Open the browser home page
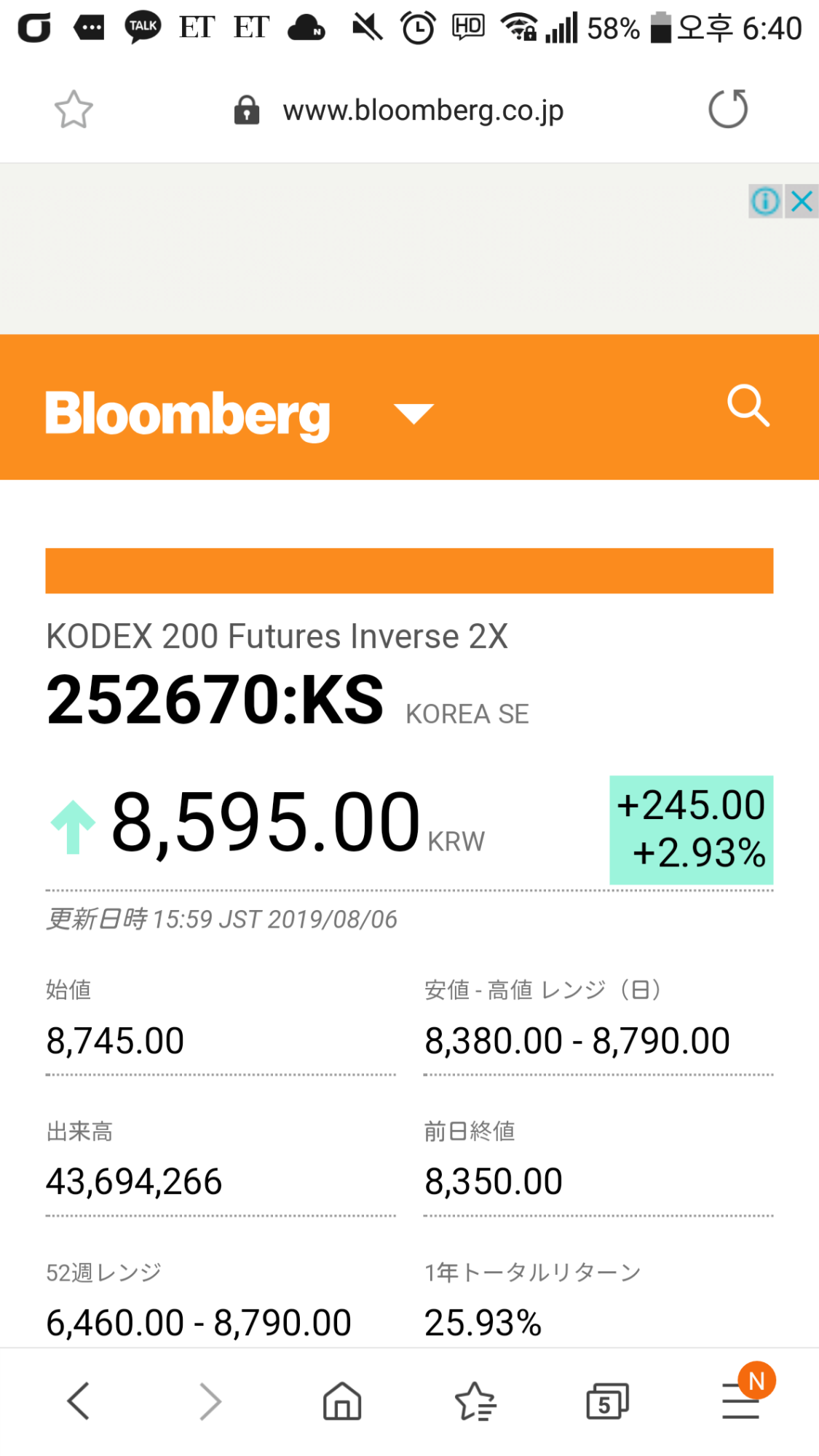819x1456 pixels. click(342, 1401)
